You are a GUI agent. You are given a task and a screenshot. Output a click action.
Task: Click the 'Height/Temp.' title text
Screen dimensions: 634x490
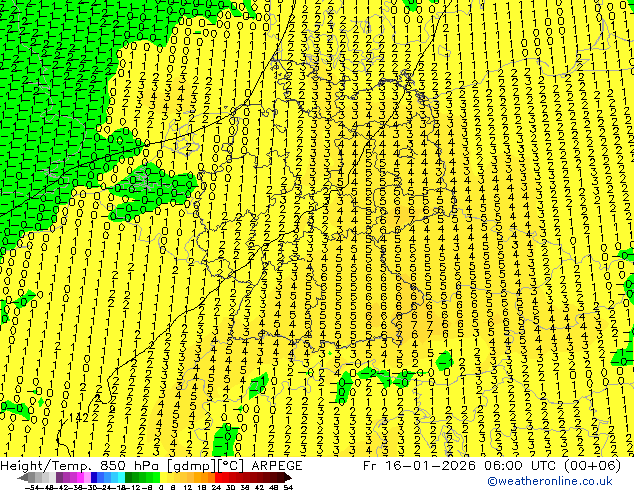pos(45,466)
